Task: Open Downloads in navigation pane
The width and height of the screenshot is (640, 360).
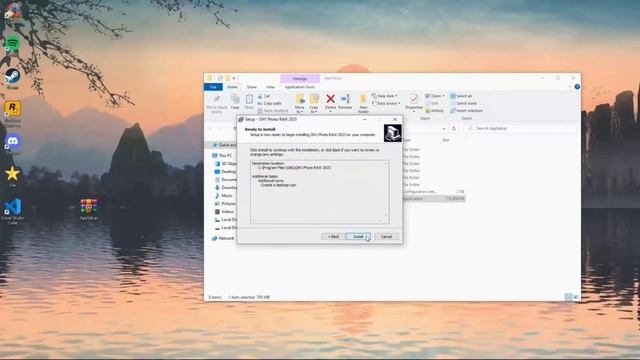Action: (226, 188)
